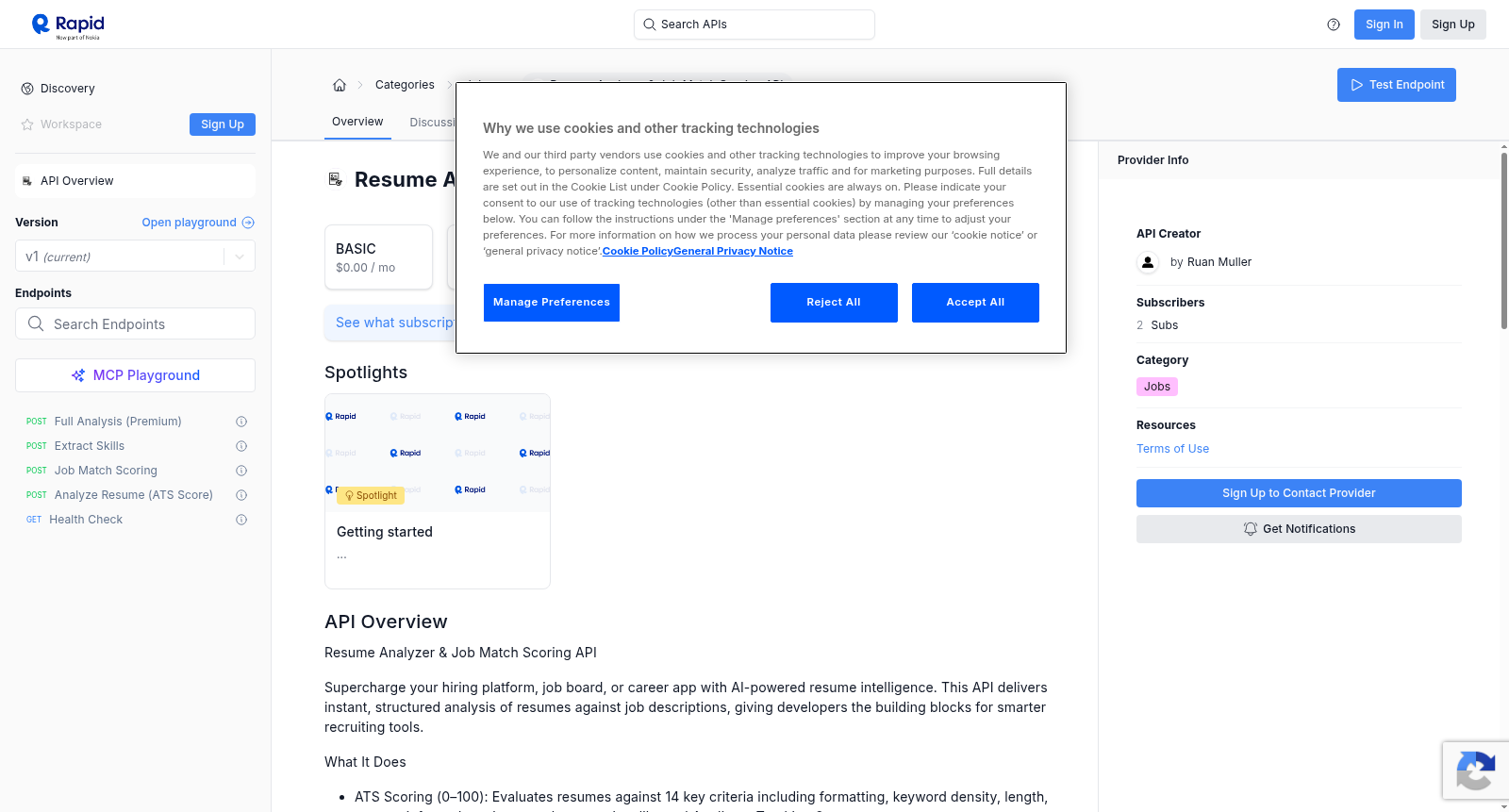Click the Get Notifications button
1509x812 pixels.
coord(1299,529)
